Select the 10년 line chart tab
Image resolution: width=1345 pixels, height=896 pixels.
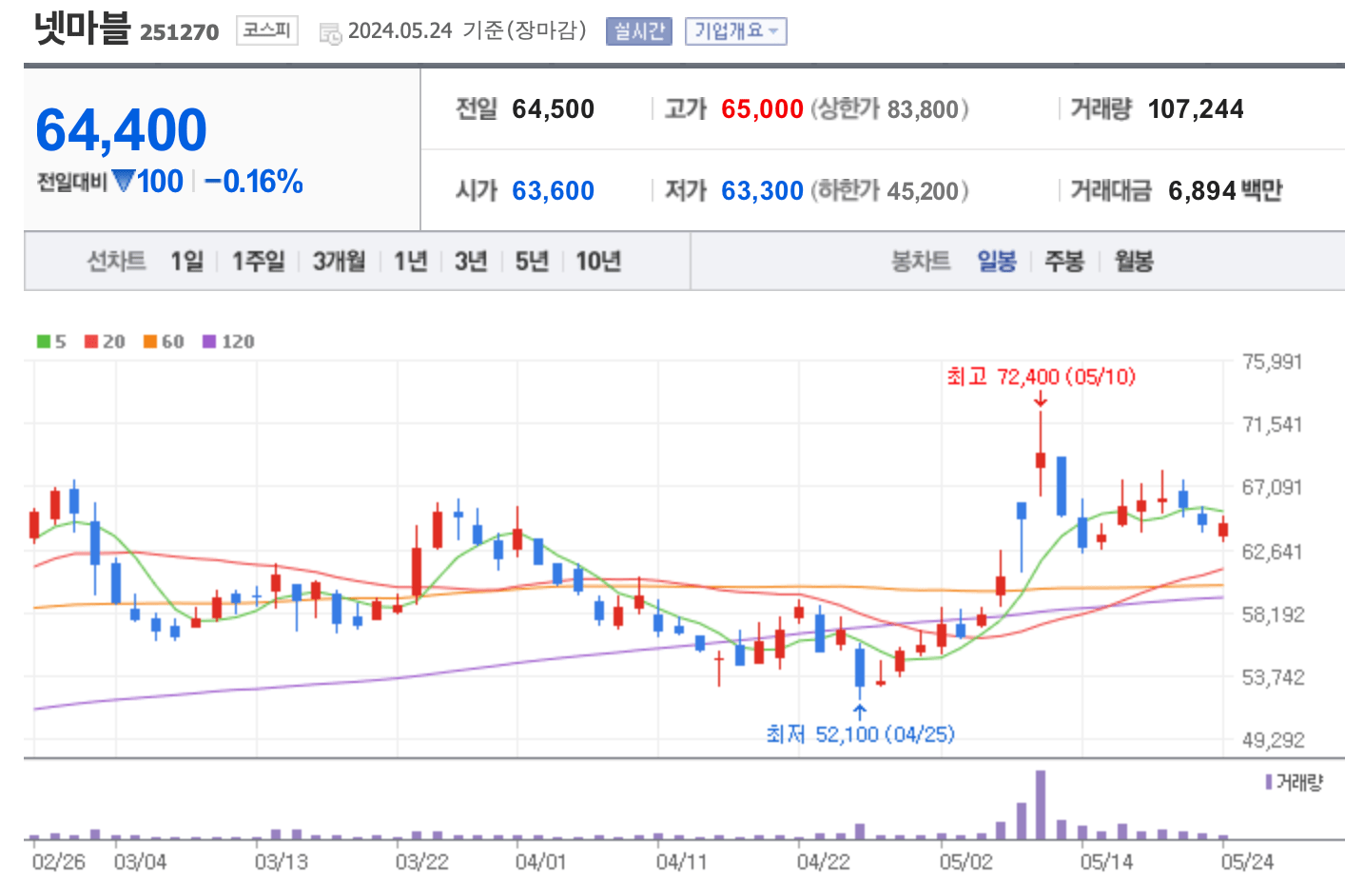click(x=598, y=261)
